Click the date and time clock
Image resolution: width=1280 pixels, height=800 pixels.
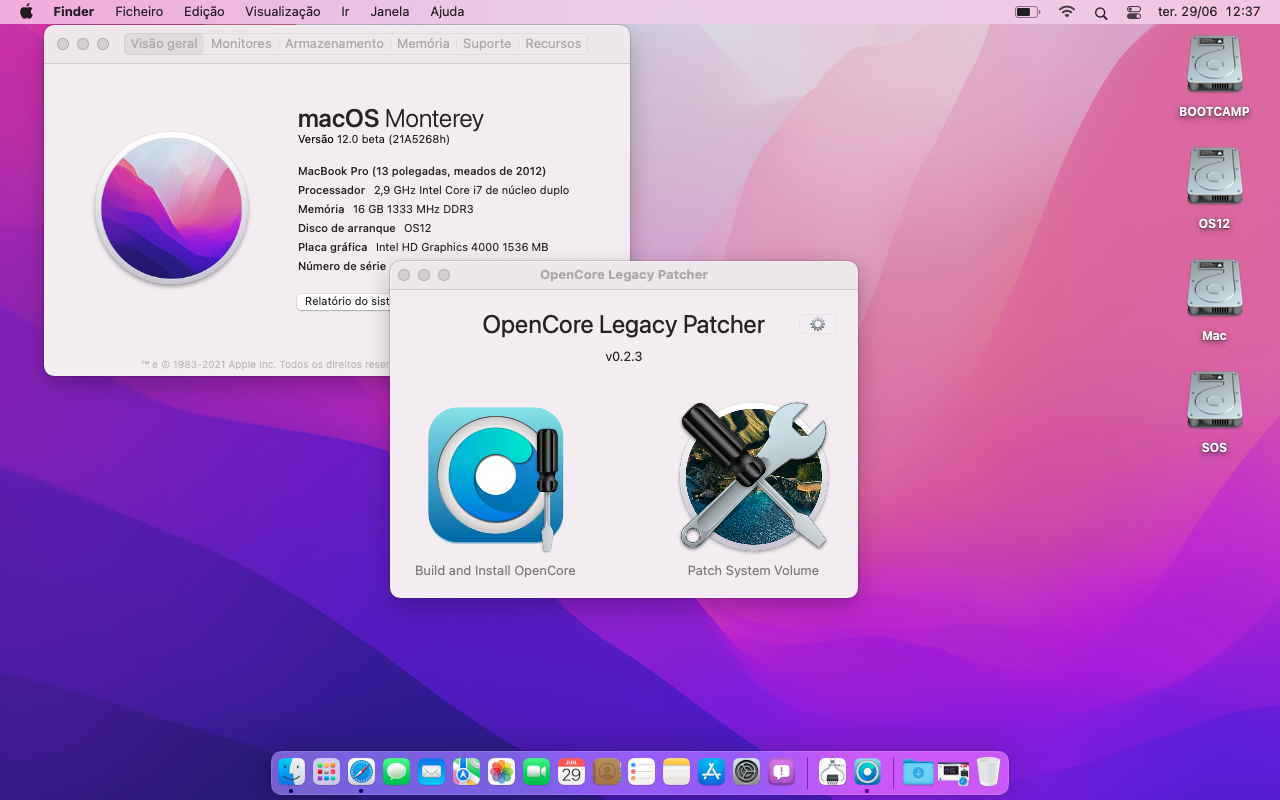click(x=1208, y=12)
